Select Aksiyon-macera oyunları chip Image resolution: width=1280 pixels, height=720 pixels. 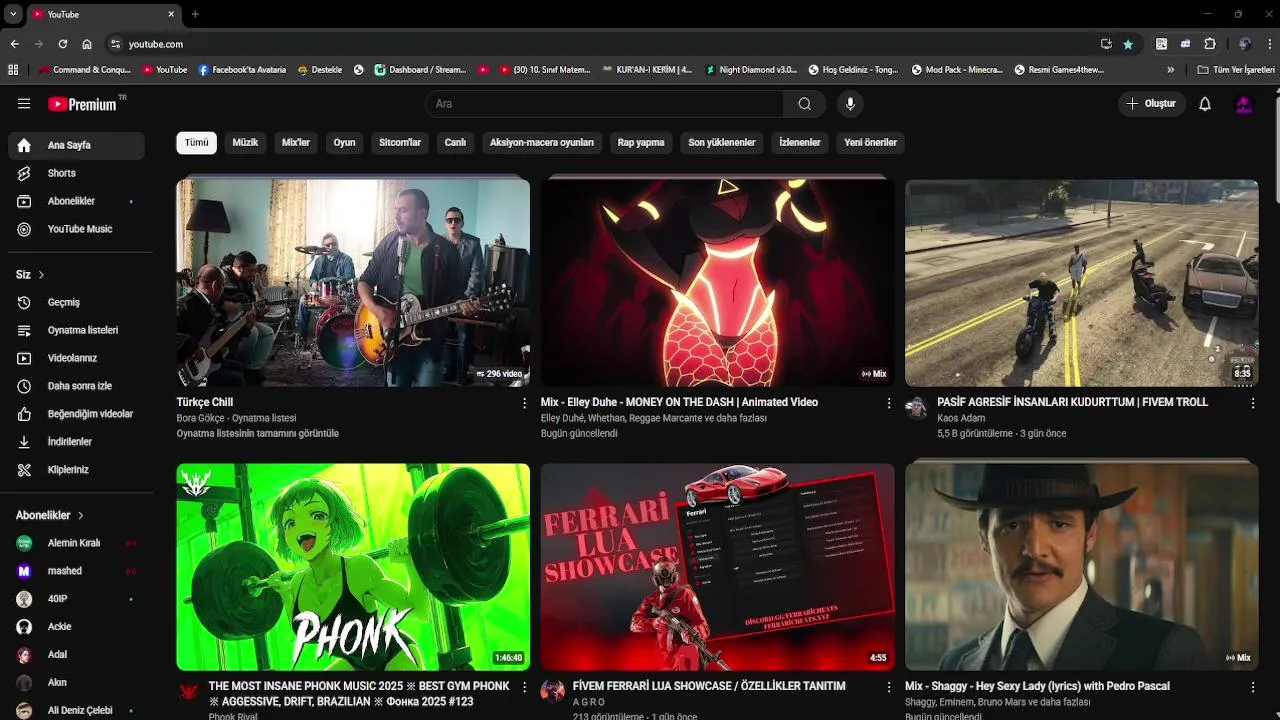pos(542,143)
